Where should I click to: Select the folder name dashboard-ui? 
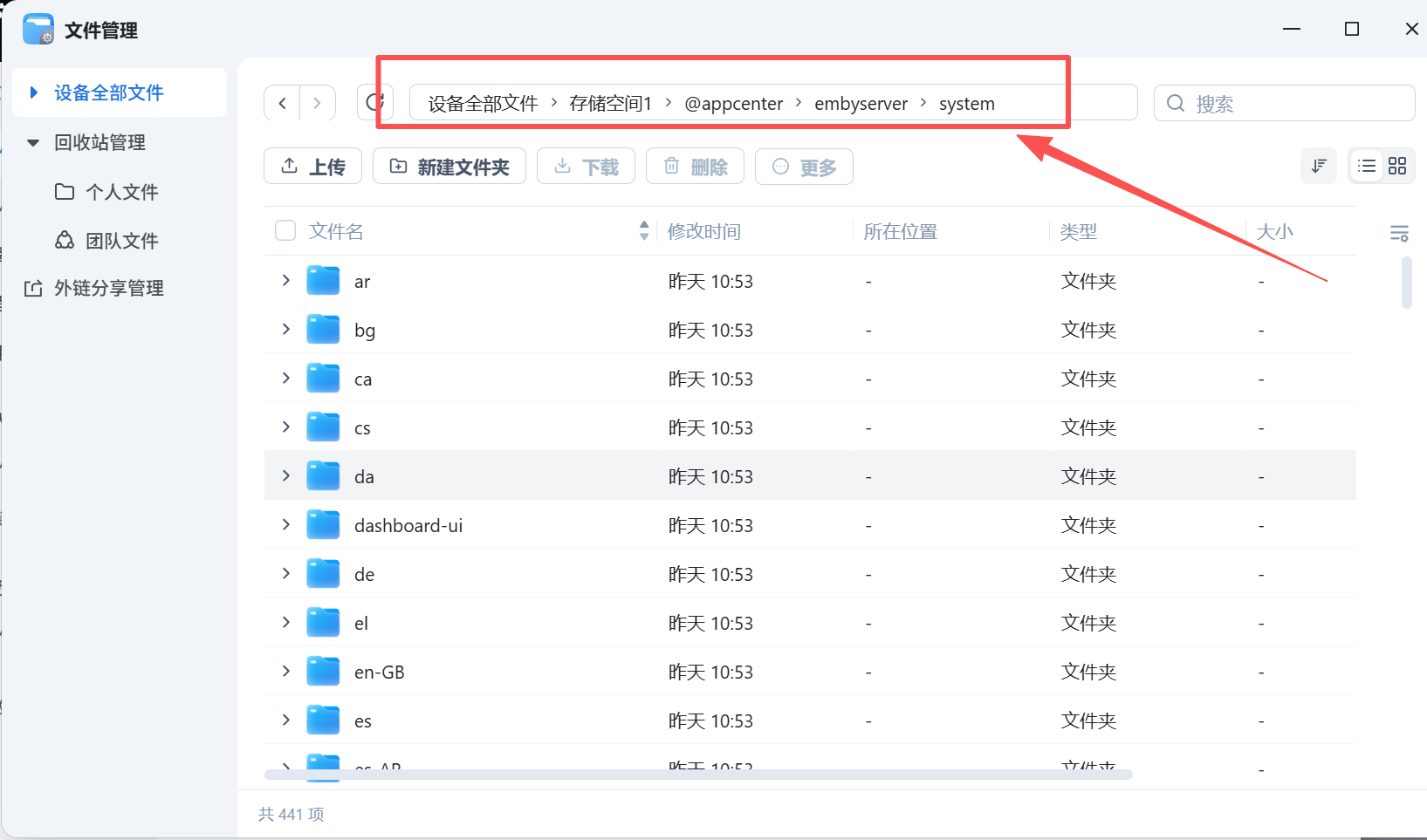[x=408, y=525]
